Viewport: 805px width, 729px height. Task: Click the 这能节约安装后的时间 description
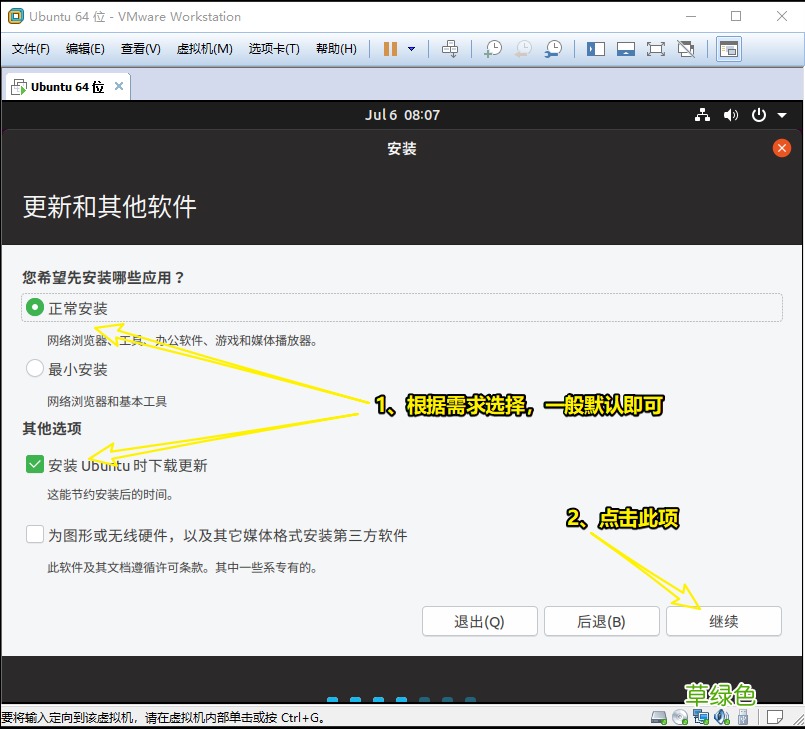click(110, 495)
